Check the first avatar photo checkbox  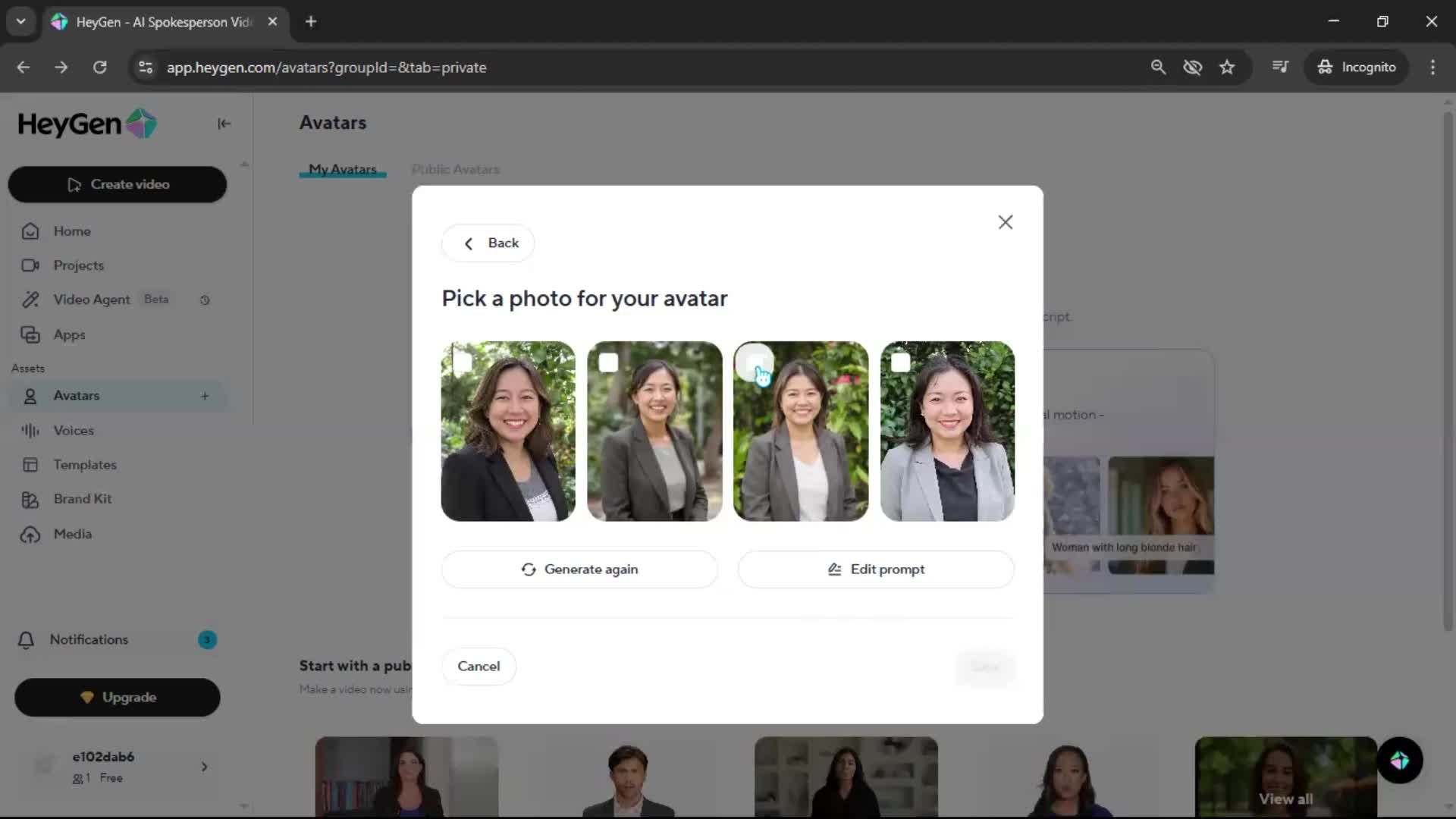coord(463,363)
